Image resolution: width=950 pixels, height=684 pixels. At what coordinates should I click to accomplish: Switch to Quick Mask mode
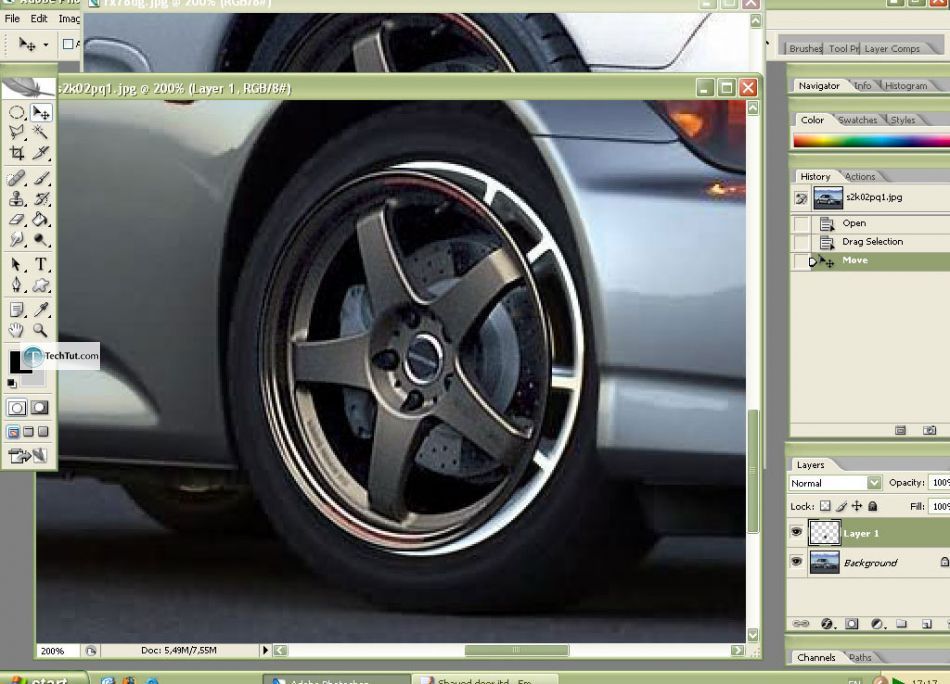(40, 408)
